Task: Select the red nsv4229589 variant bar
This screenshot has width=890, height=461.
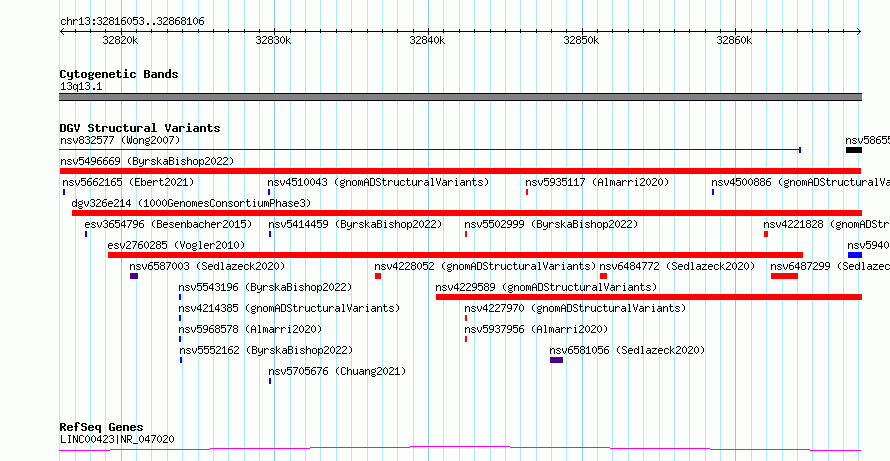Action: [x=649, y=297]
